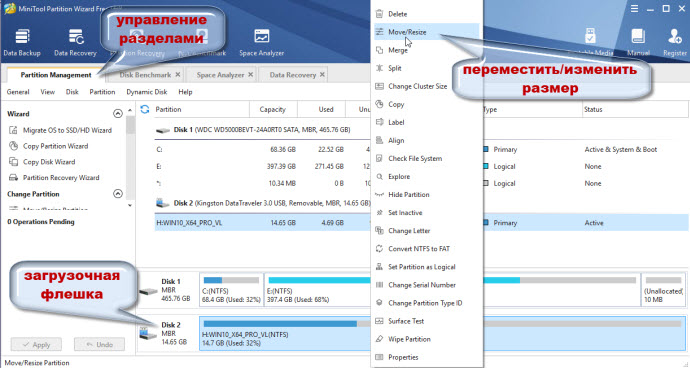Click Copy icon in context menu
The height and width of the screenshot is (368, 690).
pyautogui.click(x=379, y=104)
